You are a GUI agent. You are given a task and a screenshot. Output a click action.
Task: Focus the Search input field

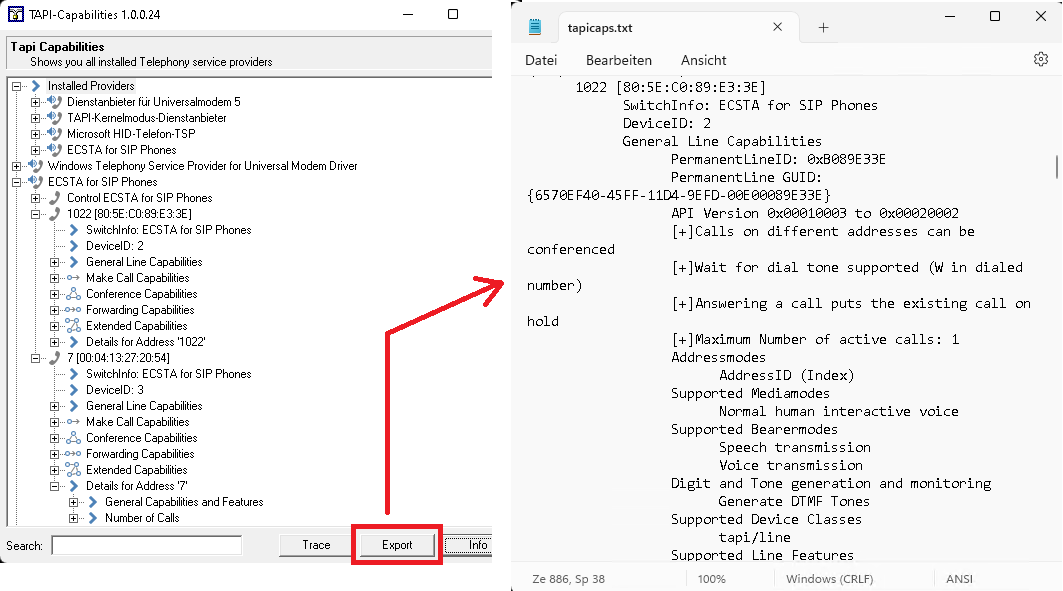pyautogui.click(x=146, y=545)
